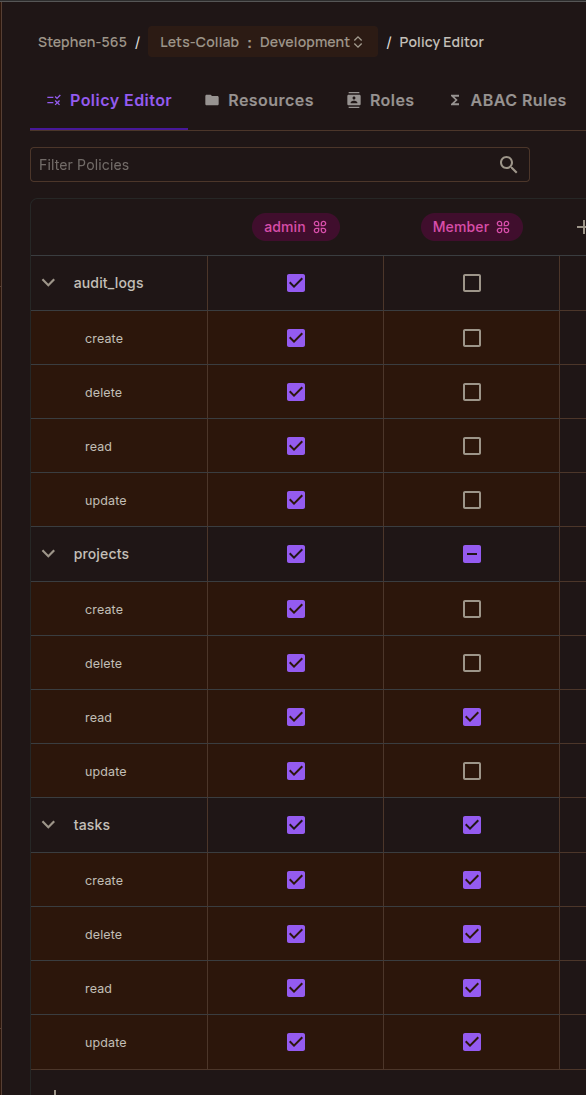This screenshot has width=586, height=1095.
Task: Click the Policy Editor tab's list icon
Action: click(x=54, y=100)
